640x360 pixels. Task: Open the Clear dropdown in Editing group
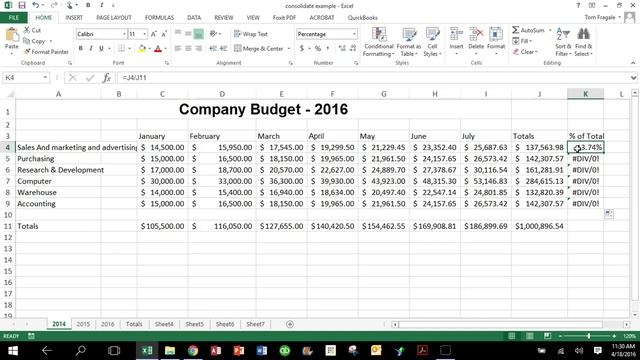(x=525, y=52)
